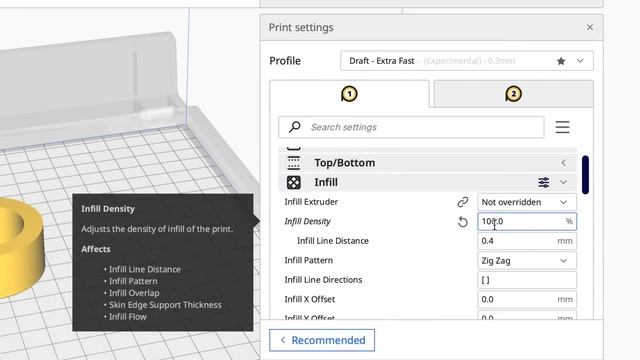Expand the Top/Bottom category
Image resolution: width=640 pixels, height=360 pixels.
point(563,163)
